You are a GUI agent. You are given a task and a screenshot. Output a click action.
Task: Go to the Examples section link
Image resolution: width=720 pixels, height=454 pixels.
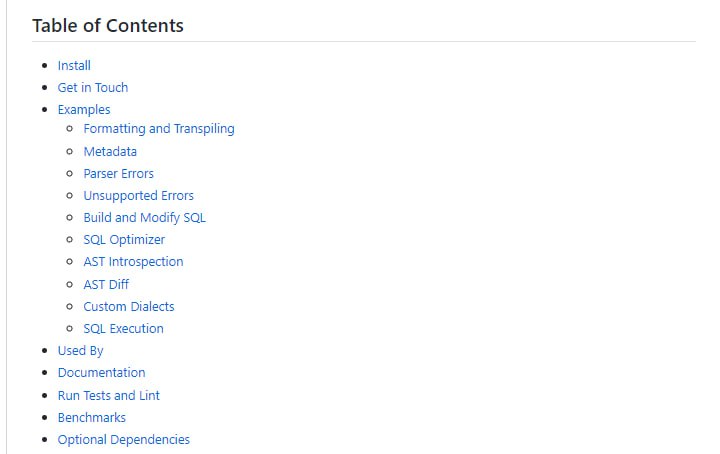pyautogui.click(x=84, y=109)
